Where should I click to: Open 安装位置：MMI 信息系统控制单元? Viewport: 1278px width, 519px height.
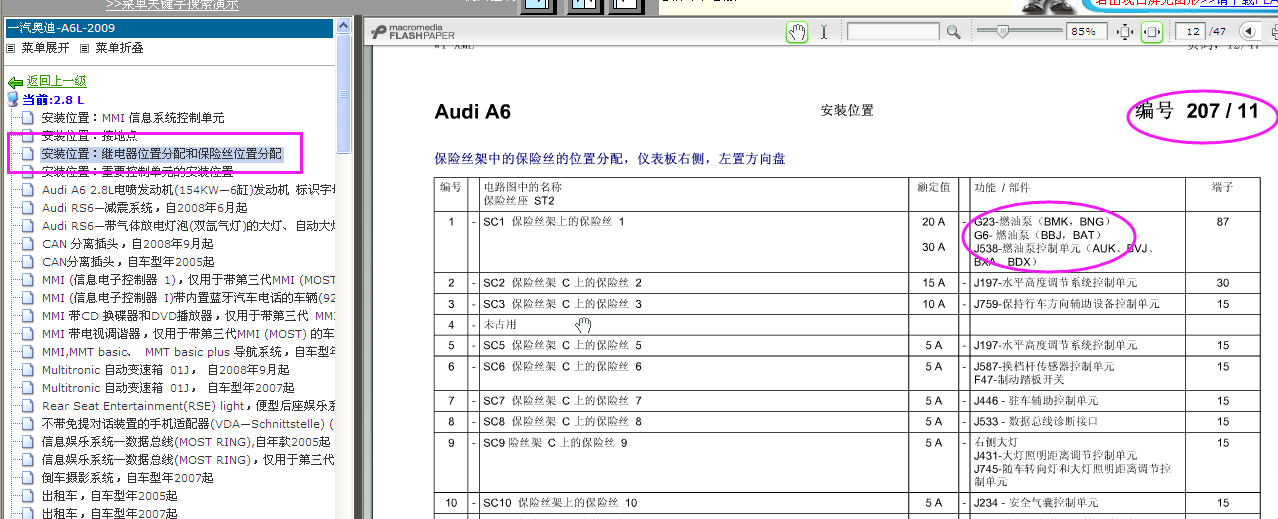[x=133, y=118]
